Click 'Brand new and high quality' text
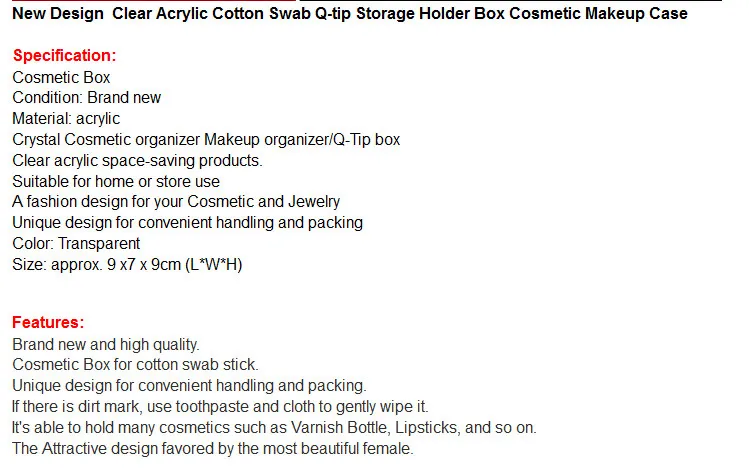This screenshot has width=749, height=470. point(106,344)
